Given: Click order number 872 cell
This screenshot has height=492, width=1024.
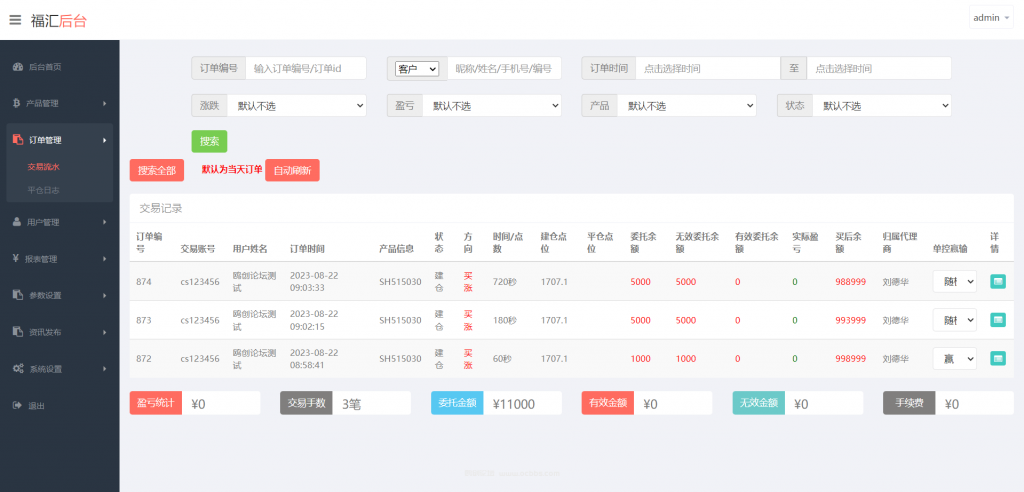Looking at the screenshot, I should (144, 359).
